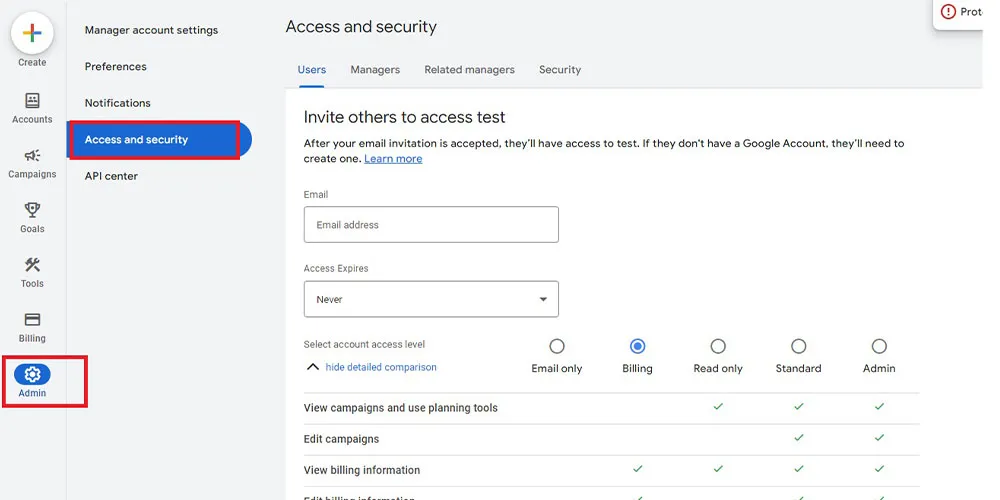The image size is (1000, 500).
Task: Choose the Admin access level radio button
Action: [x=879, y=346]
